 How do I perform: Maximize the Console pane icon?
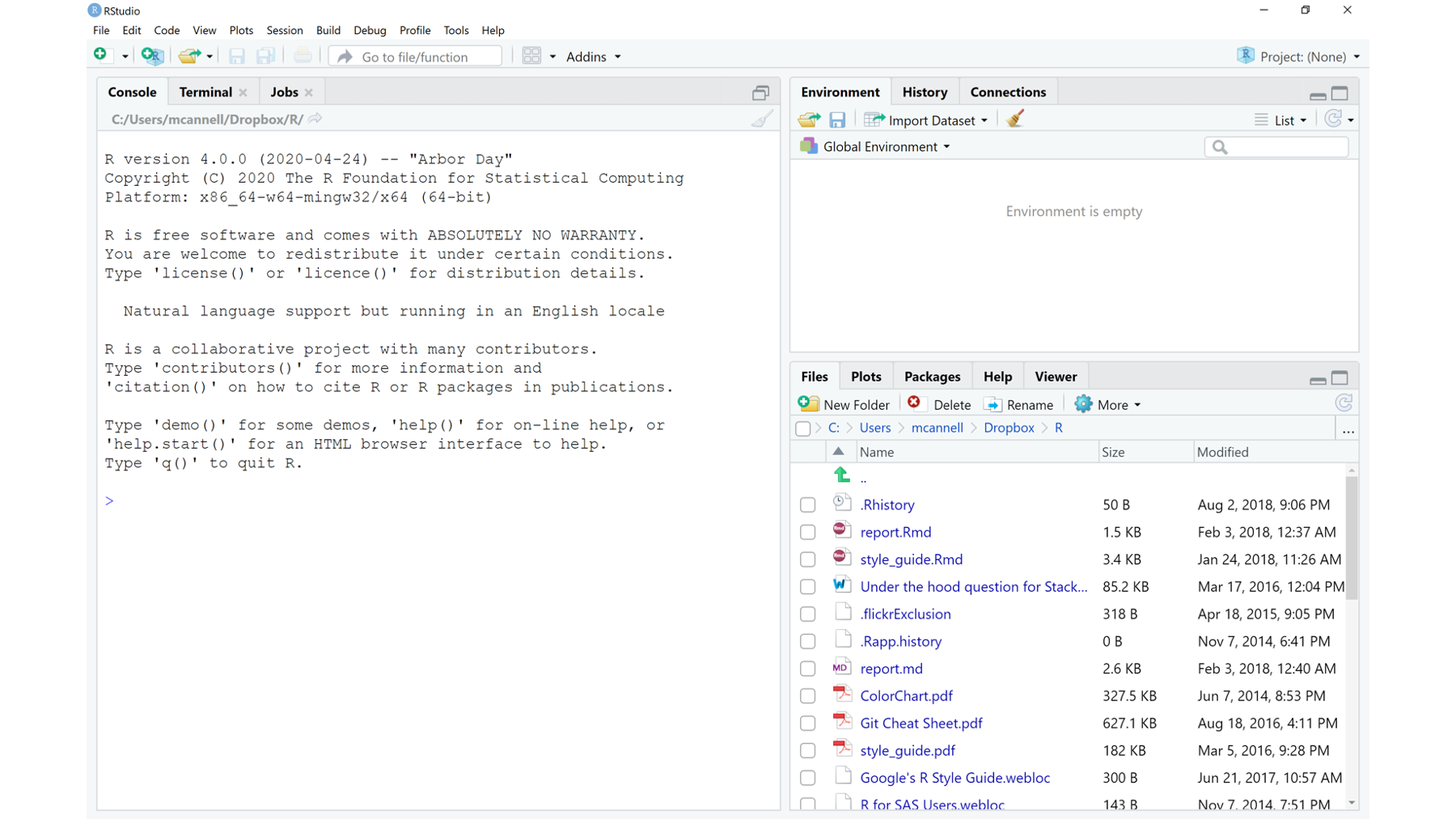click(x=760, y=93)
